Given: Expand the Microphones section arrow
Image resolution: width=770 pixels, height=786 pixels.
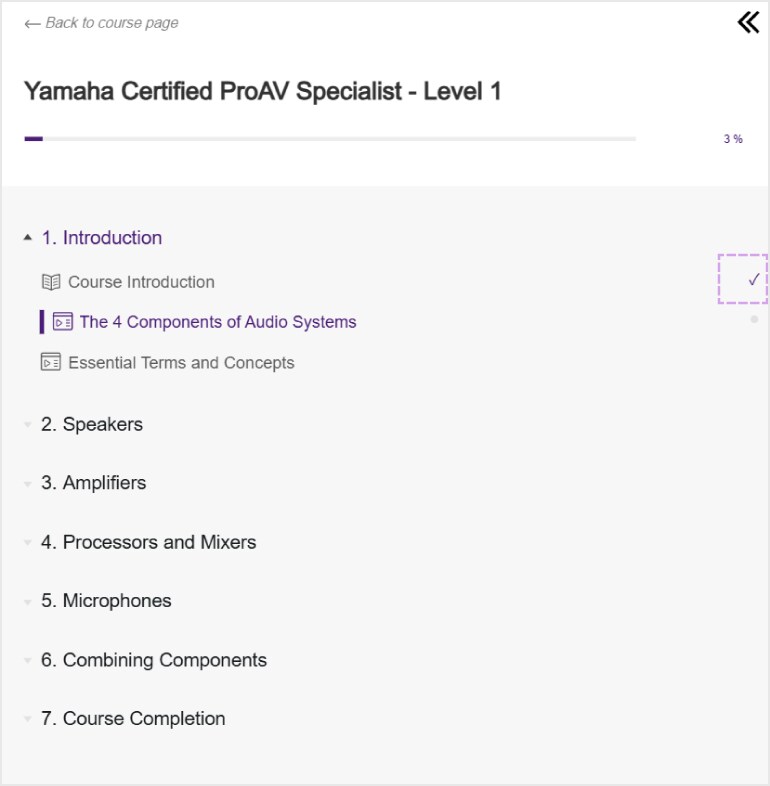Looking at the screenshot, I should pos(28,602).
